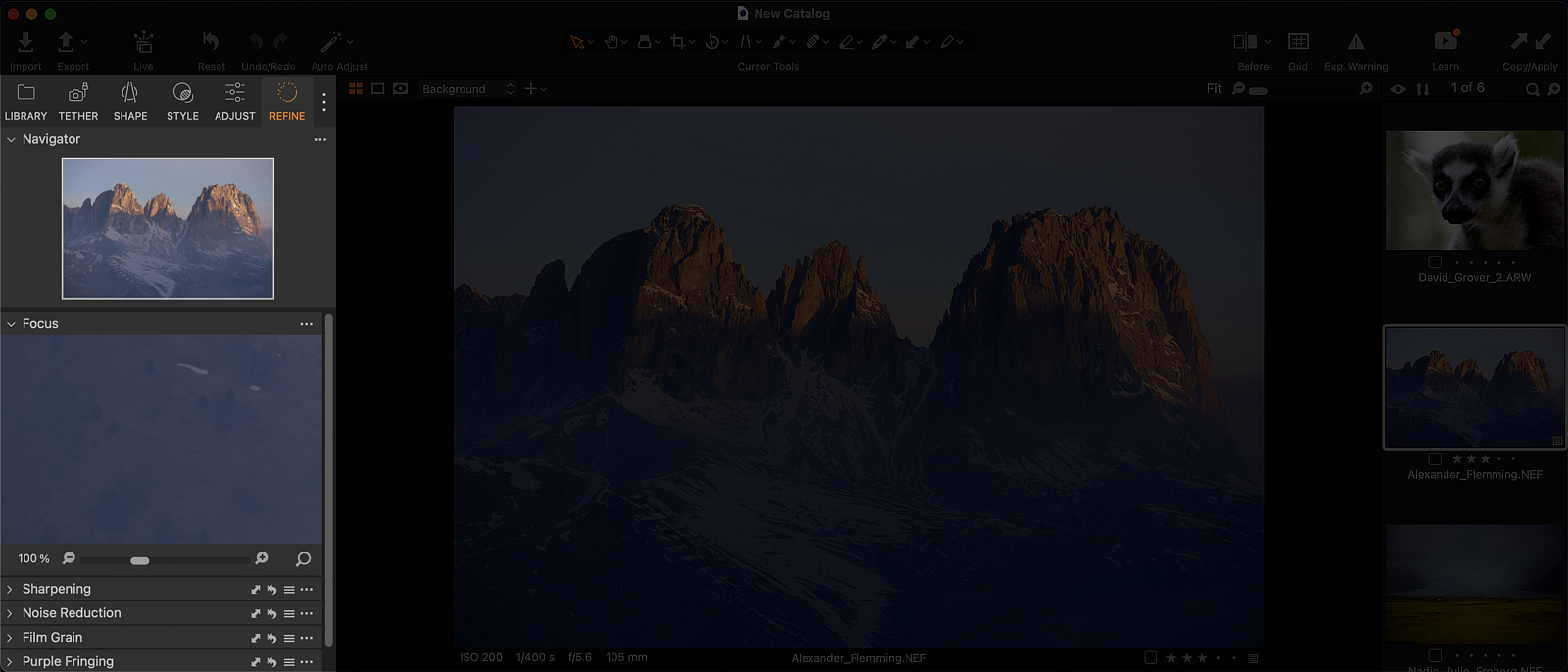This screenshot has width=1568, height=672.
Task: Select the Heal bandage tool
Action: click(x=812, y=42)
